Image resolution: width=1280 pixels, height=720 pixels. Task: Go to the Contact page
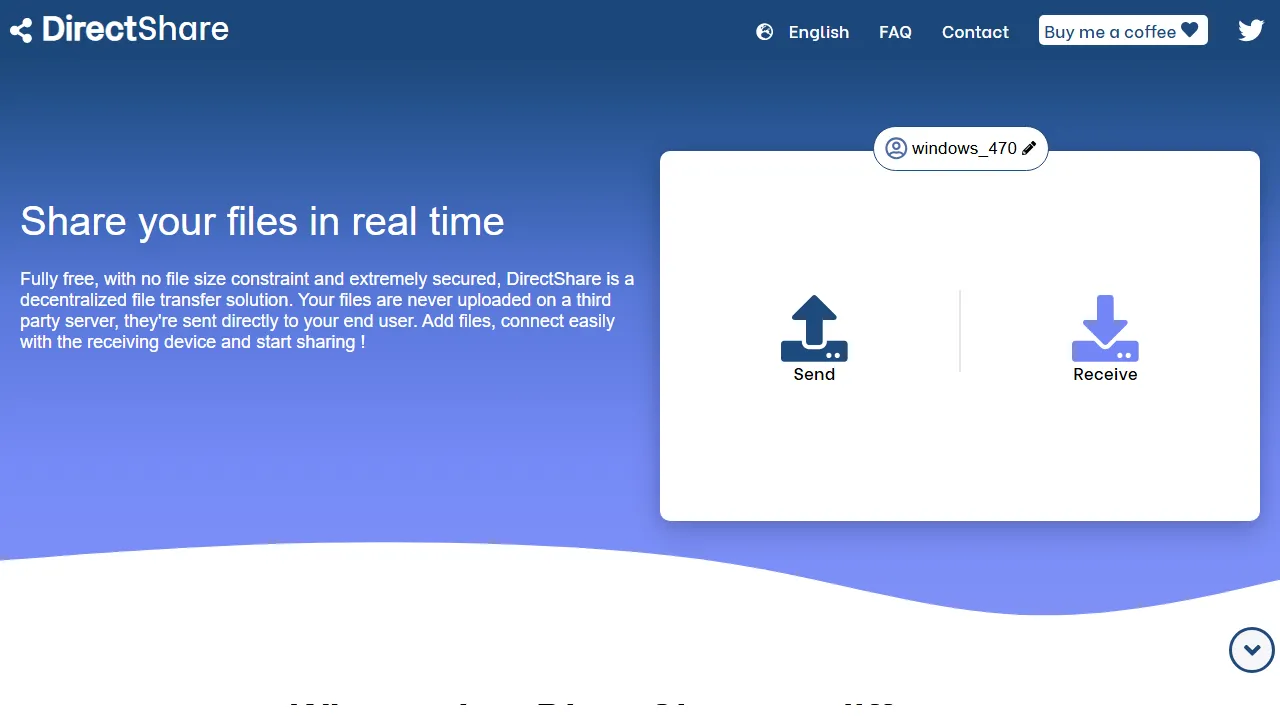(x=975, y=31)
